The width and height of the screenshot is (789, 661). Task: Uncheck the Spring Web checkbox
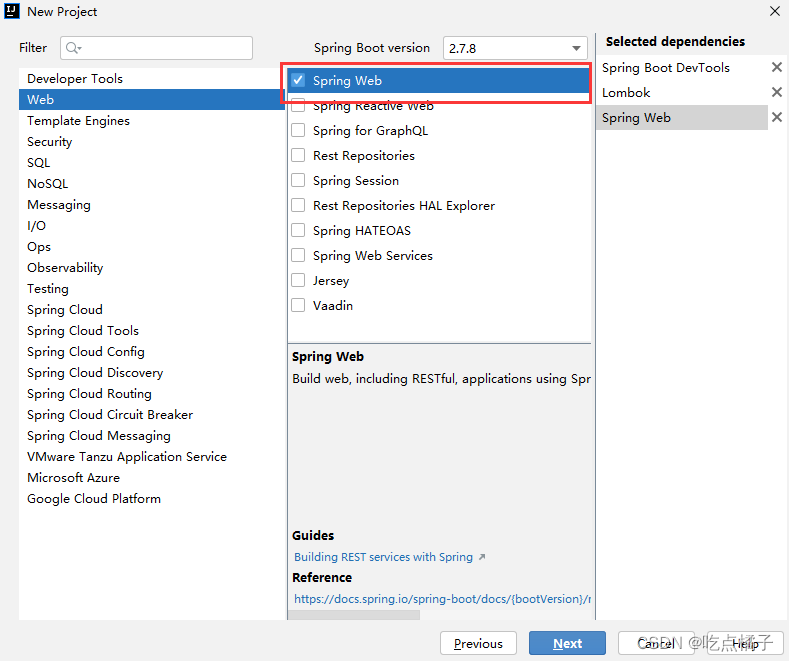point(298,80)
